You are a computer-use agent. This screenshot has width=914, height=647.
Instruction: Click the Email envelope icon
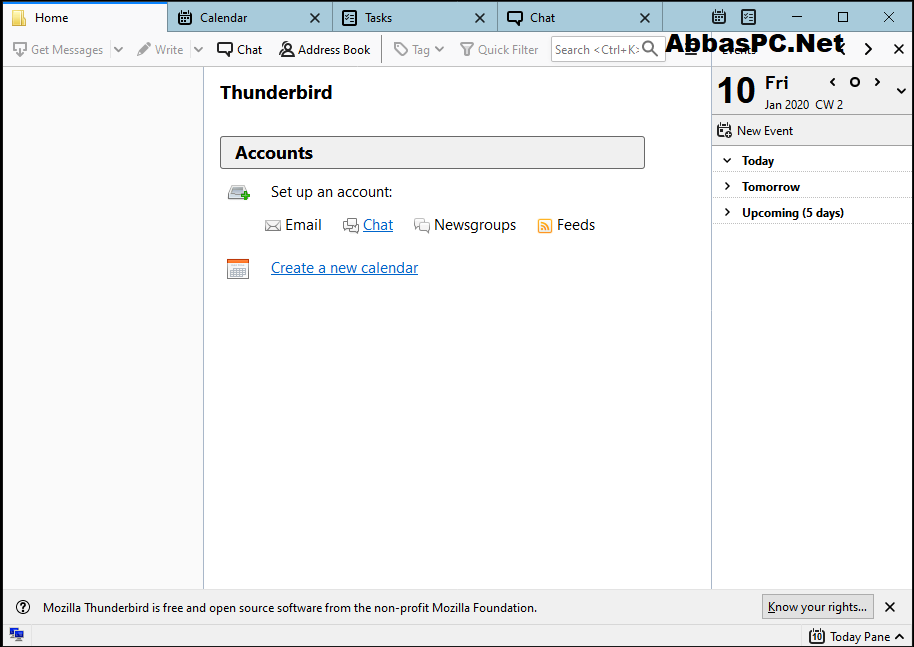click(273, 226)
